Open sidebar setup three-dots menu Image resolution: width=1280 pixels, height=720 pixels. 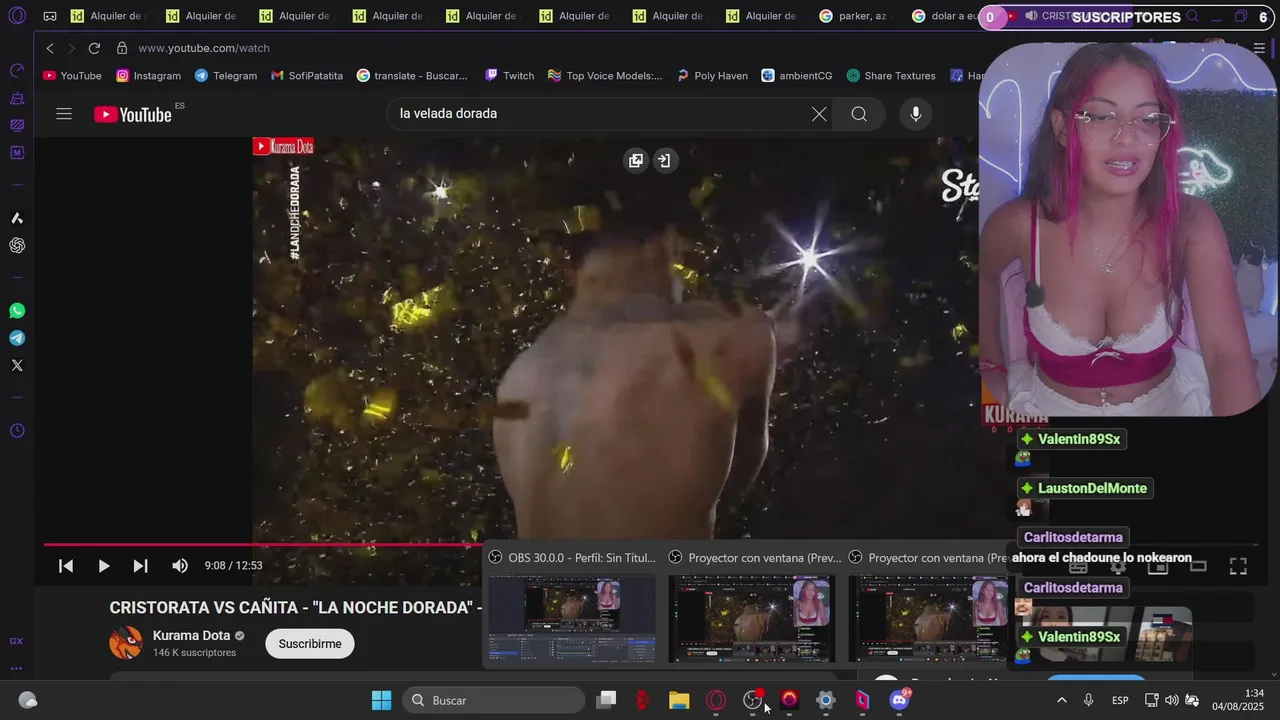pos(17,668)
